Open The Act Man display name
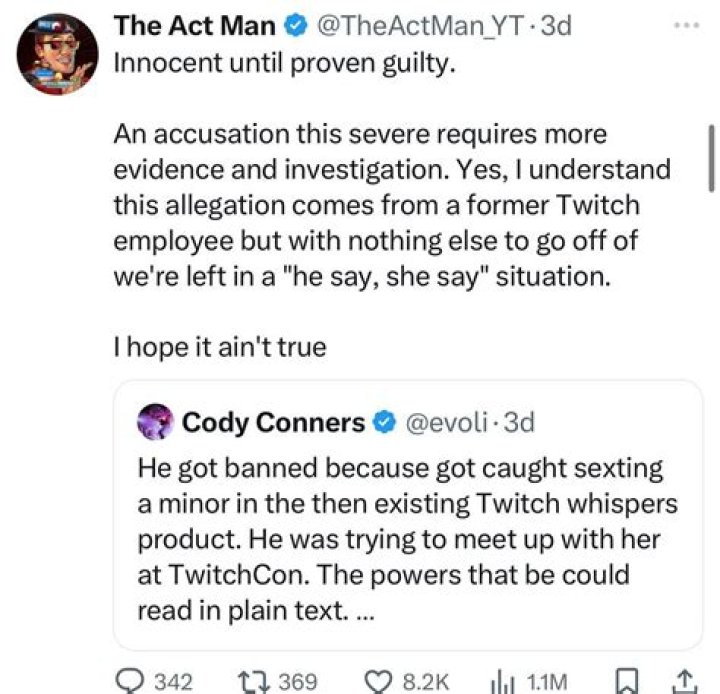Screen dimensions: 720x694 (197, 26)
